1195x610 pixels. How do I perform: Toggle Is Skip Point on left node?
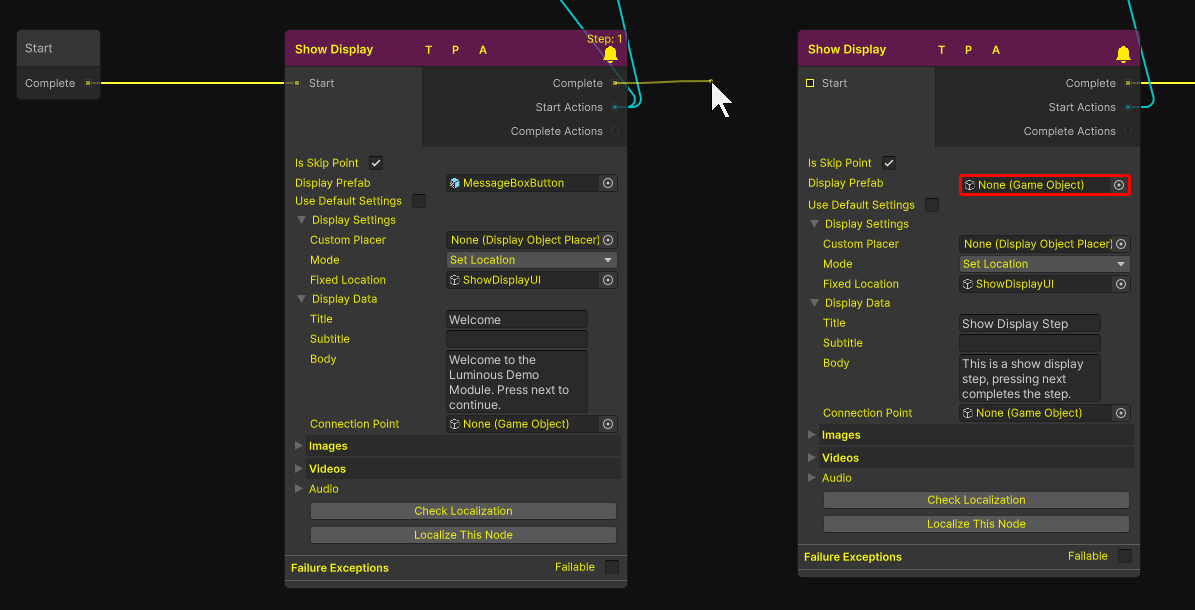(376, 163)
